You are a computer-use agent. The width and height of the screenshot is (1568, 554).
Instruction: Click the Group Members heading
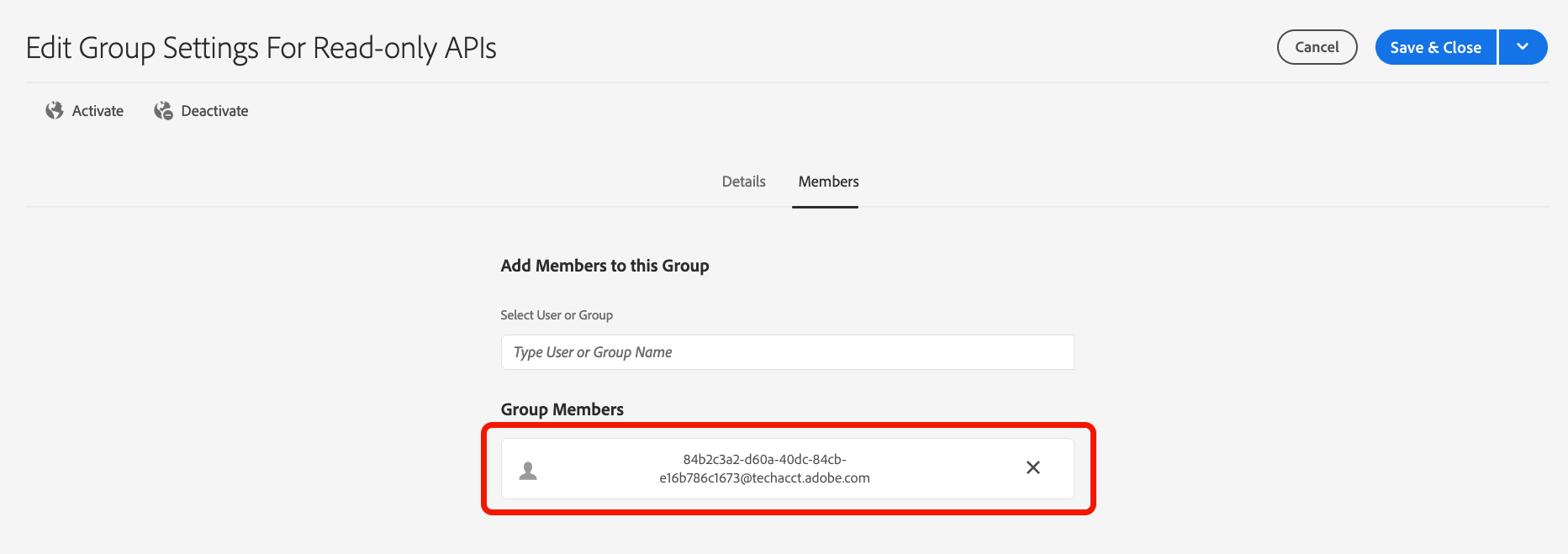point(562,409)
